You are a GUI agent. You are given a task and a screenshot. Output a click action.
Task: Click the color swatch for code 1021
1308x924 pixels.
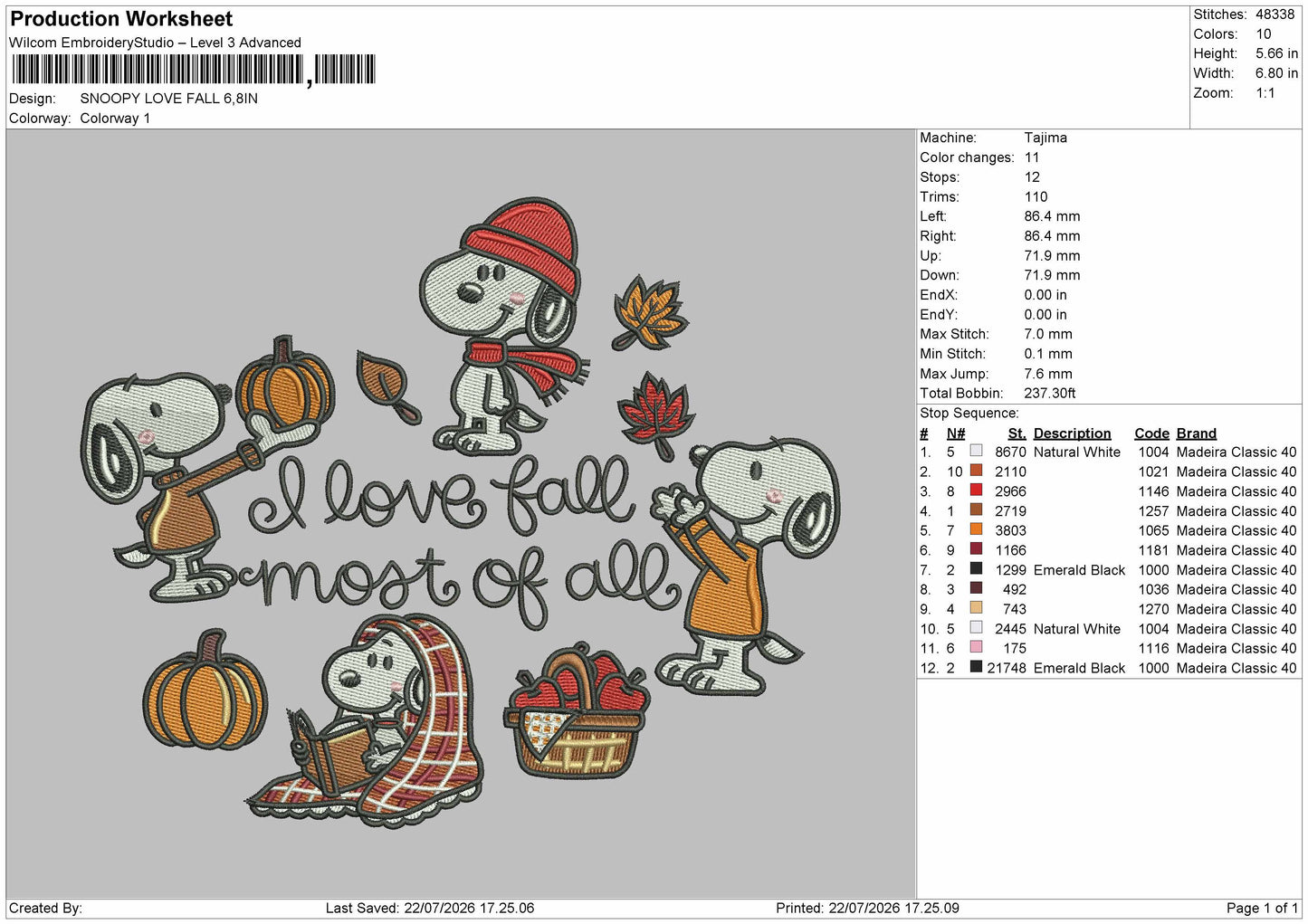[976, 471]
